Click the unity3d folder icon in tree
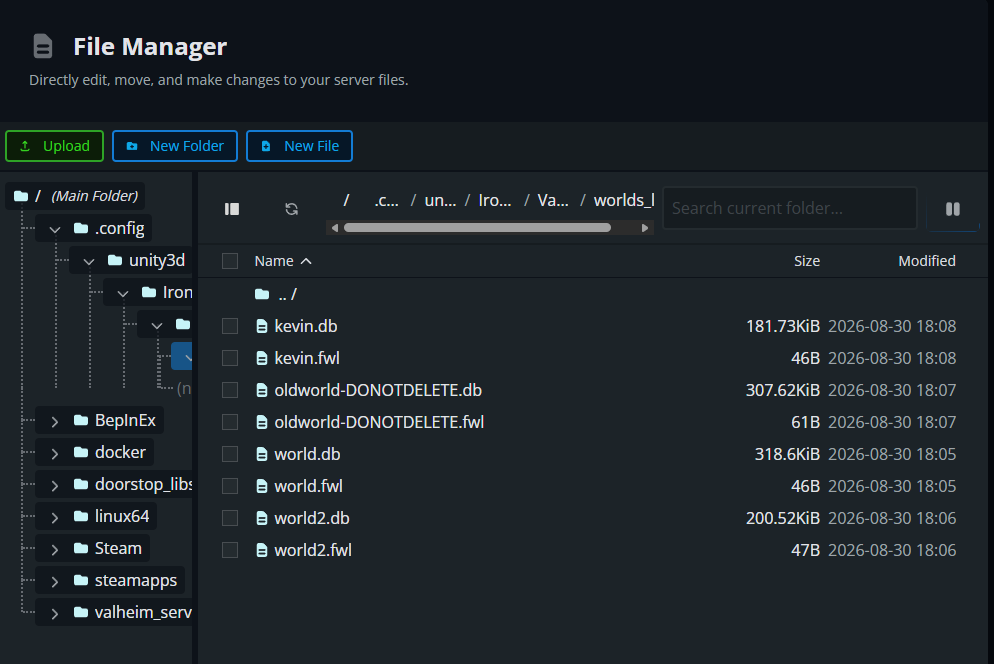 (115, 260)
